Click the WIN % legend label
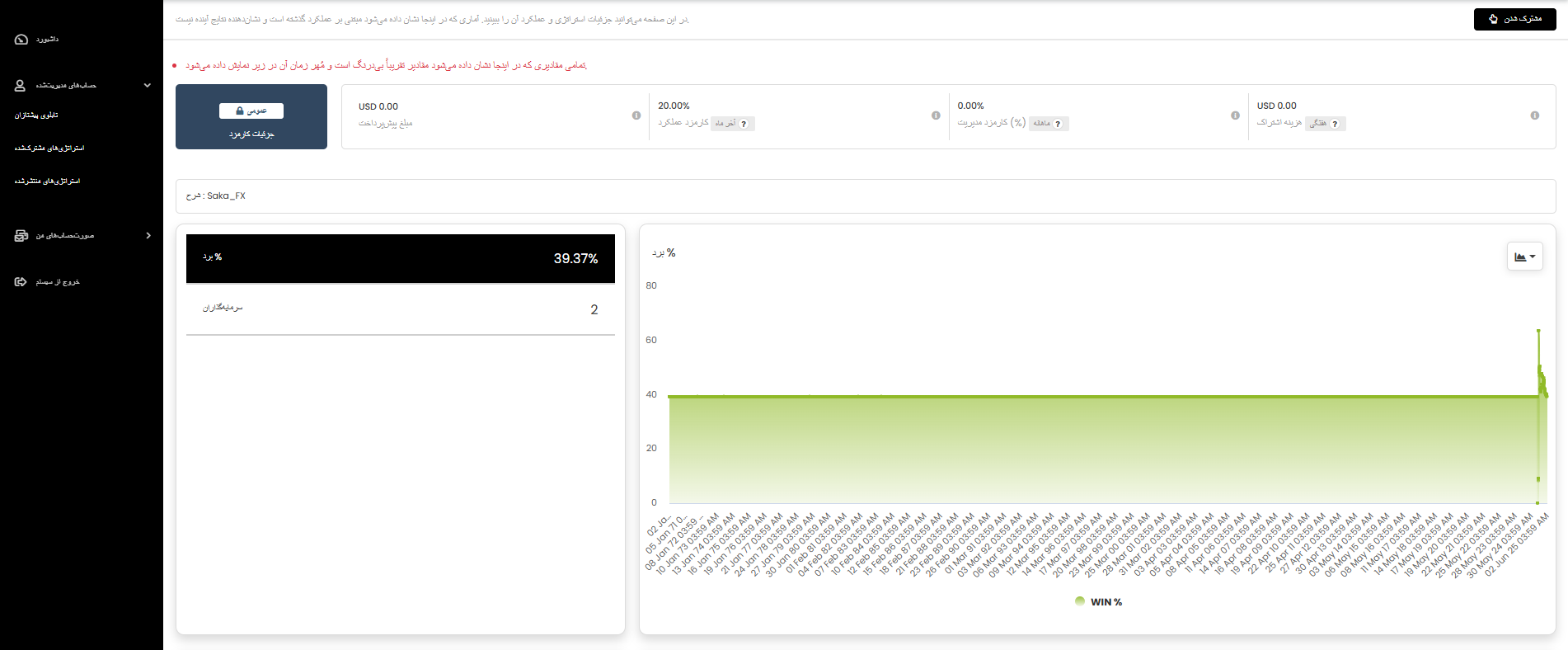1568x650 pixels. pos(1106,602)
